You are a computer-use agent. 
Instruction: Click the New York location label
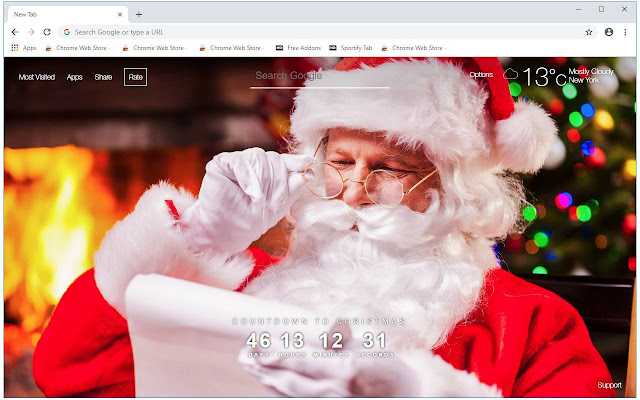click(x=584, y=80)
